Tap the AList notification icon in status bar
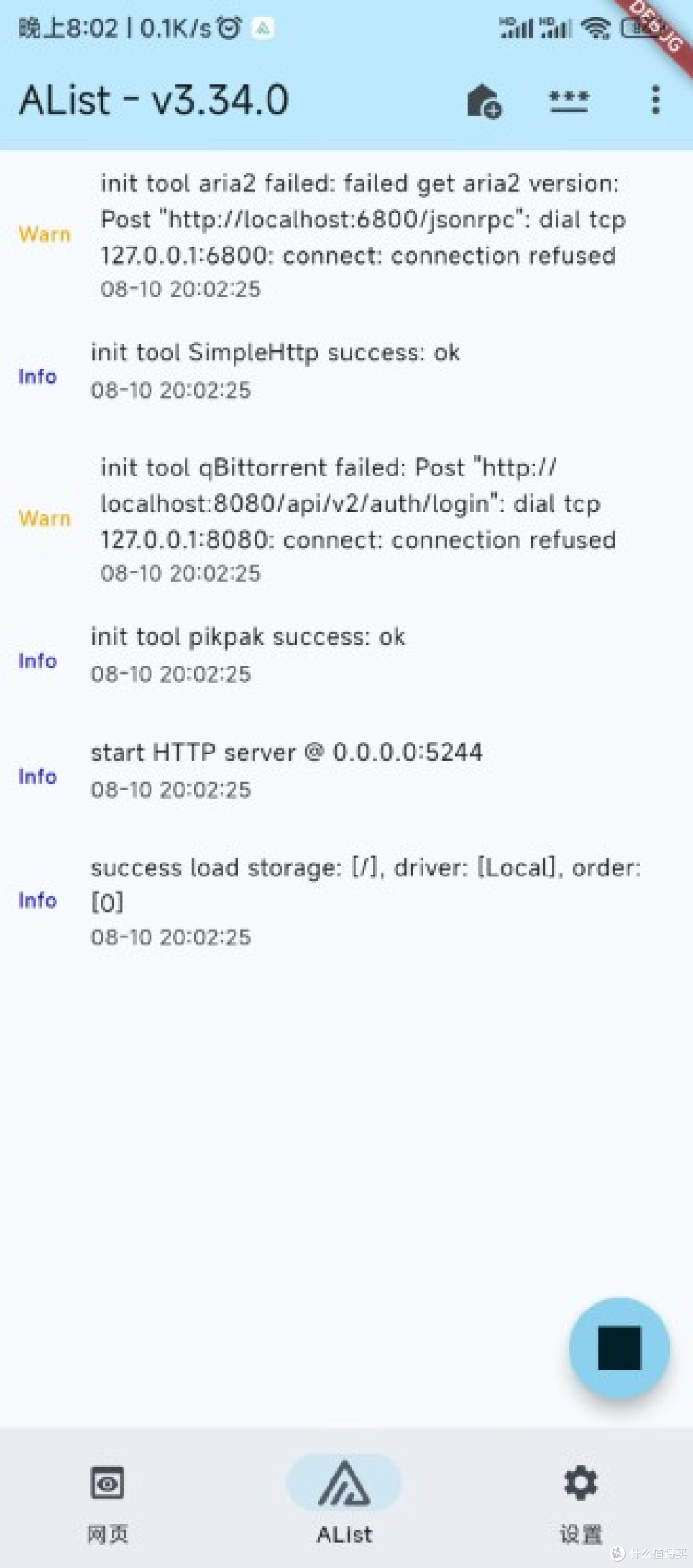This screenshot has height=1568, width=693. click(x=262, y=28)
